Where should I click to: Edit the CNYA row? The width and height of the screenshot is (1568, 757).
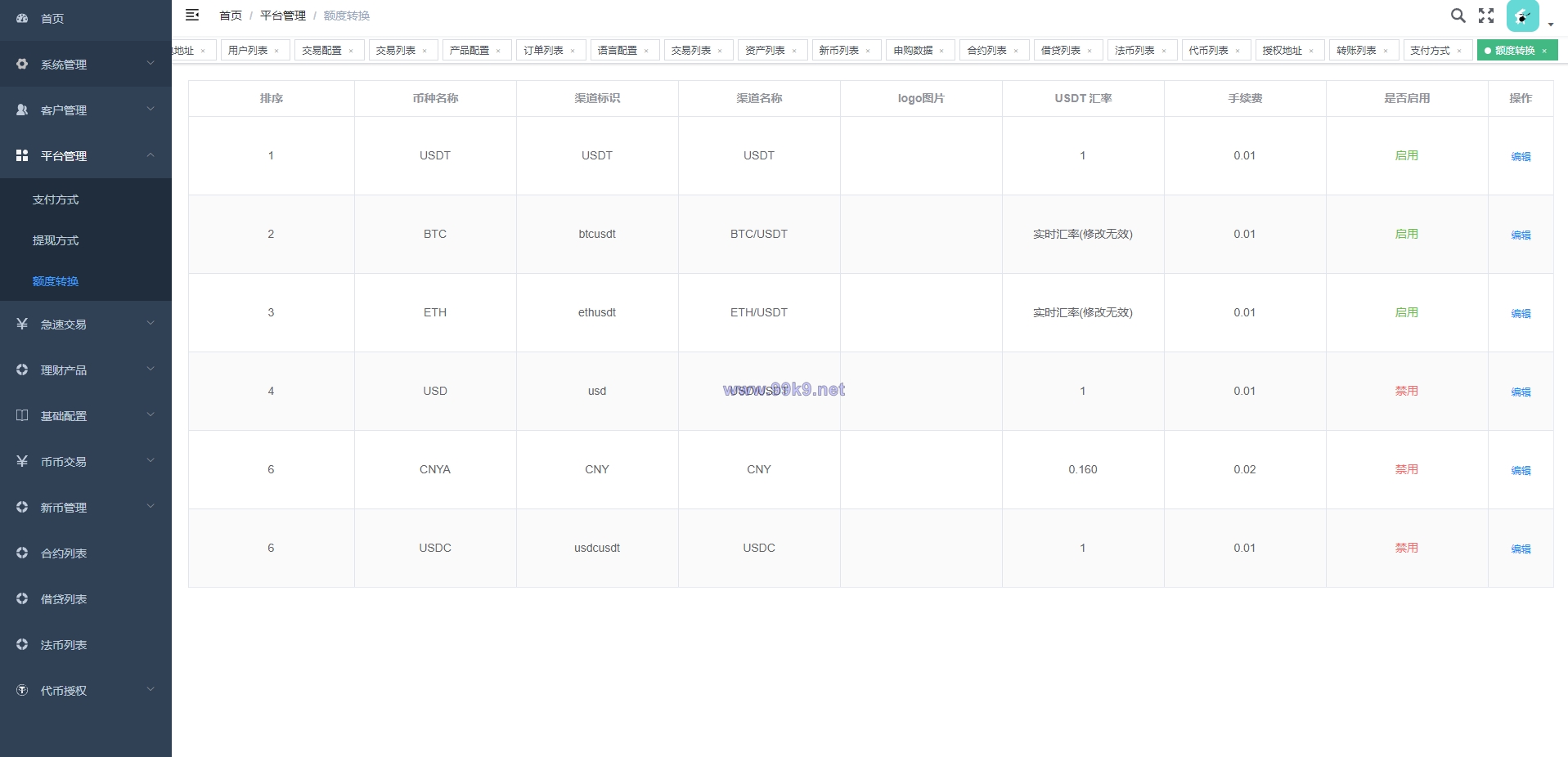[1521, 470]
